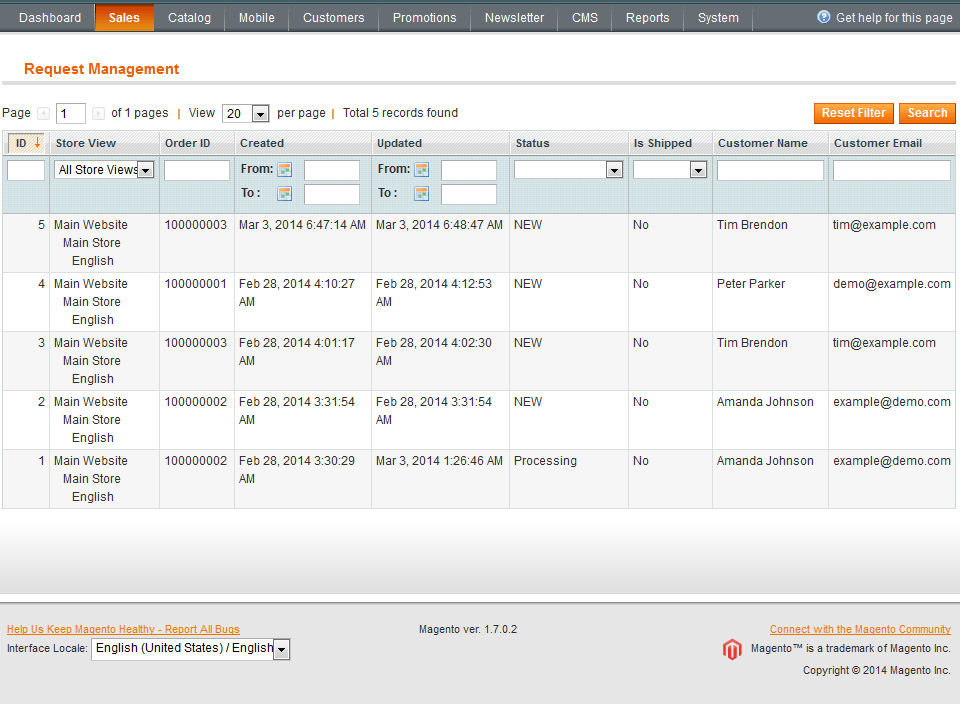Click the Magento logo icon in footer
Viewport: 960px width, 704px height.
pos(732,650)
